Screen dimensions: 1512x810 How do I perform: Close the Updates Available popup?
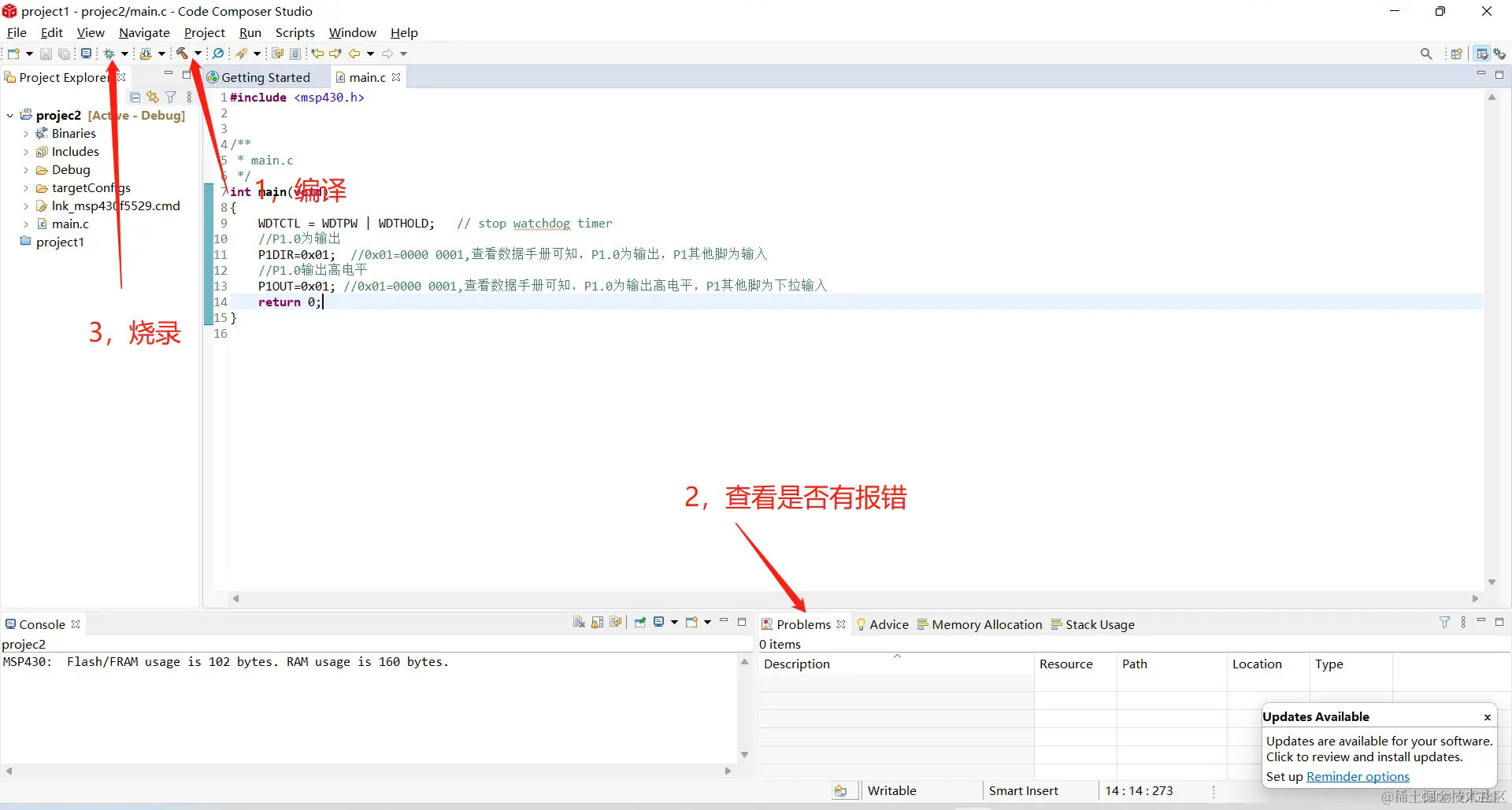[x=1487, y=717]
